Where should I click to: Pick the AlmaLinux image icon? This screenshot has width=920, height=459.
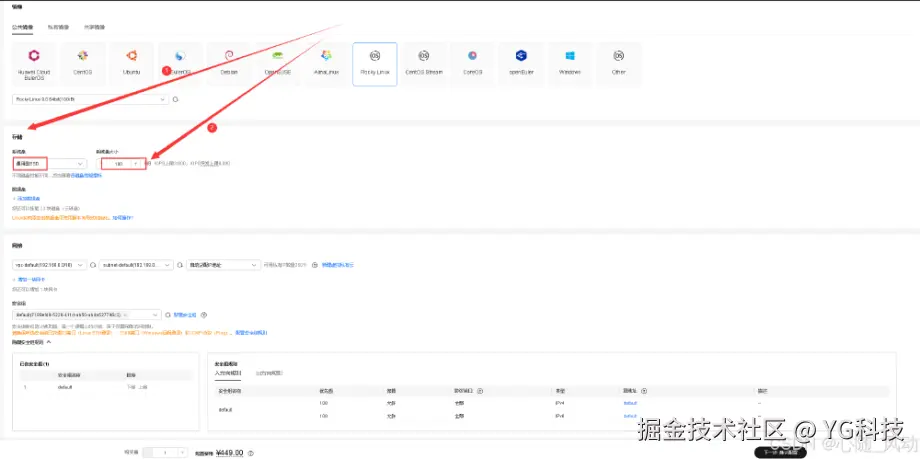[326, 56]
